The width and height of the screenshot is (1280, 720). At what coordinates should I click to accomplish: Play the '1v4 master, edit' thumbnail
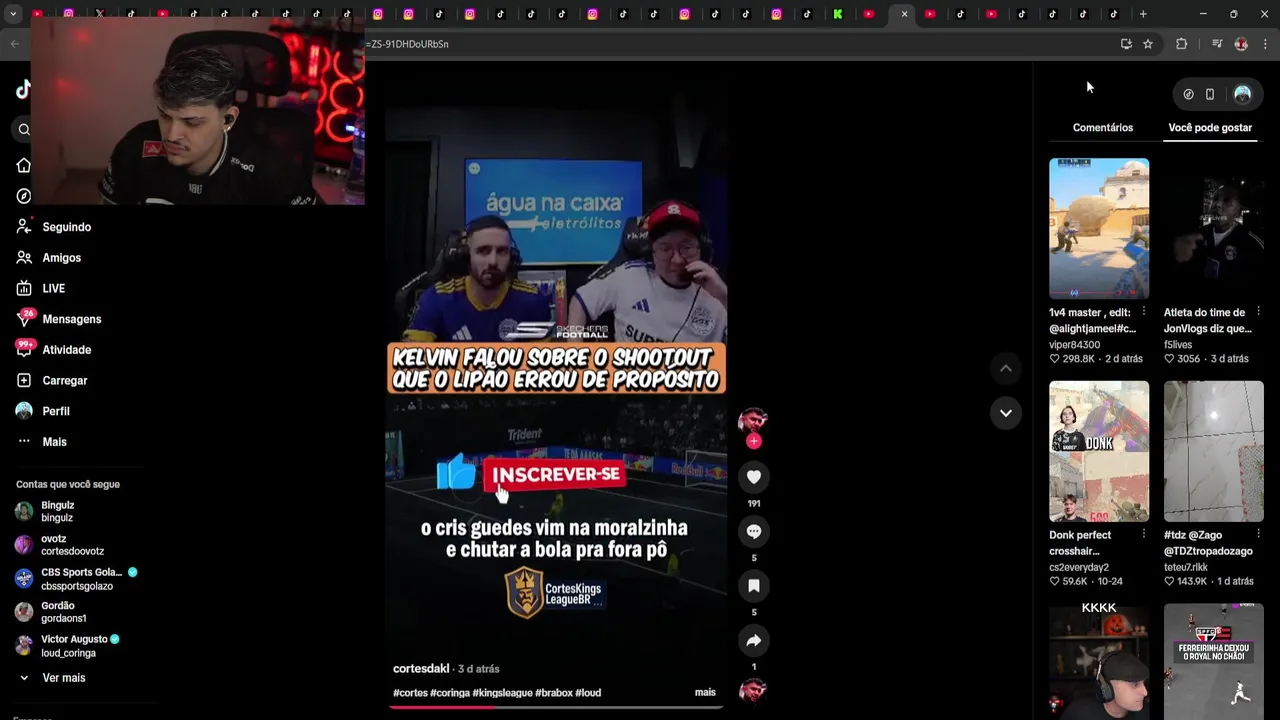pyautogui.click(x=1099, y=228)
